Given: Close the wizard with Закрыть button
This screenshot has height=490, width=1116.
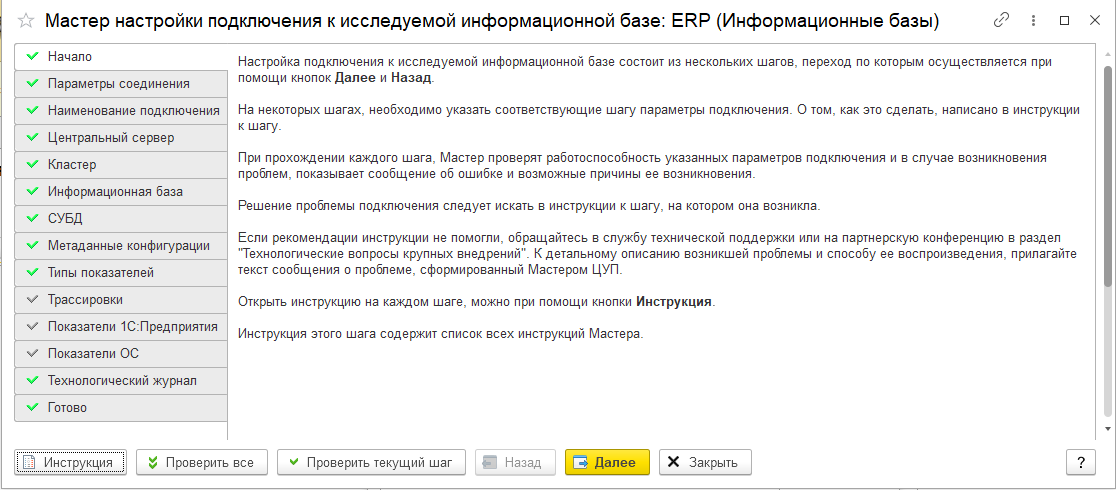Looking at the screenshot, I should coord(705,462).
